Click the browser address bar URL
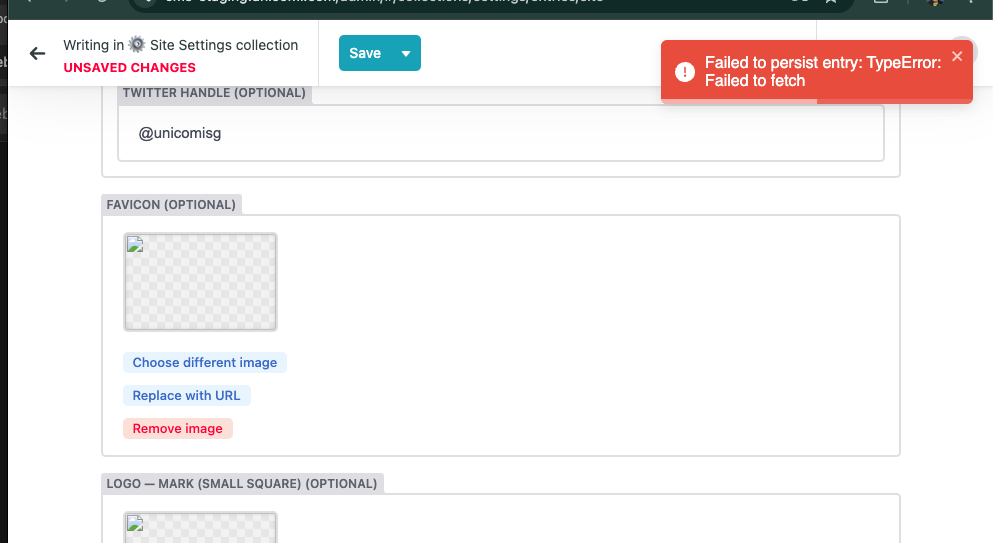 (380, 2)
